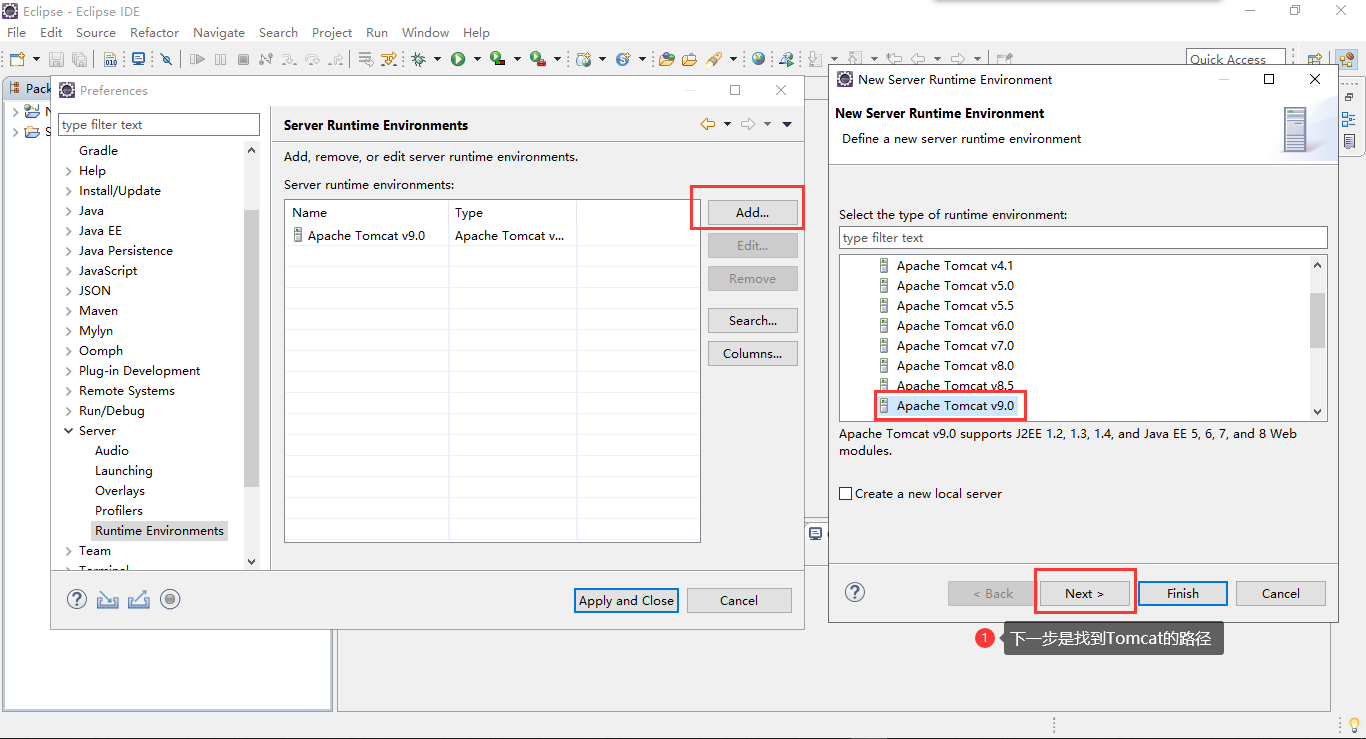Click Apply and Close button
The width and height of the screenshot is (1366, 739).
627,600
